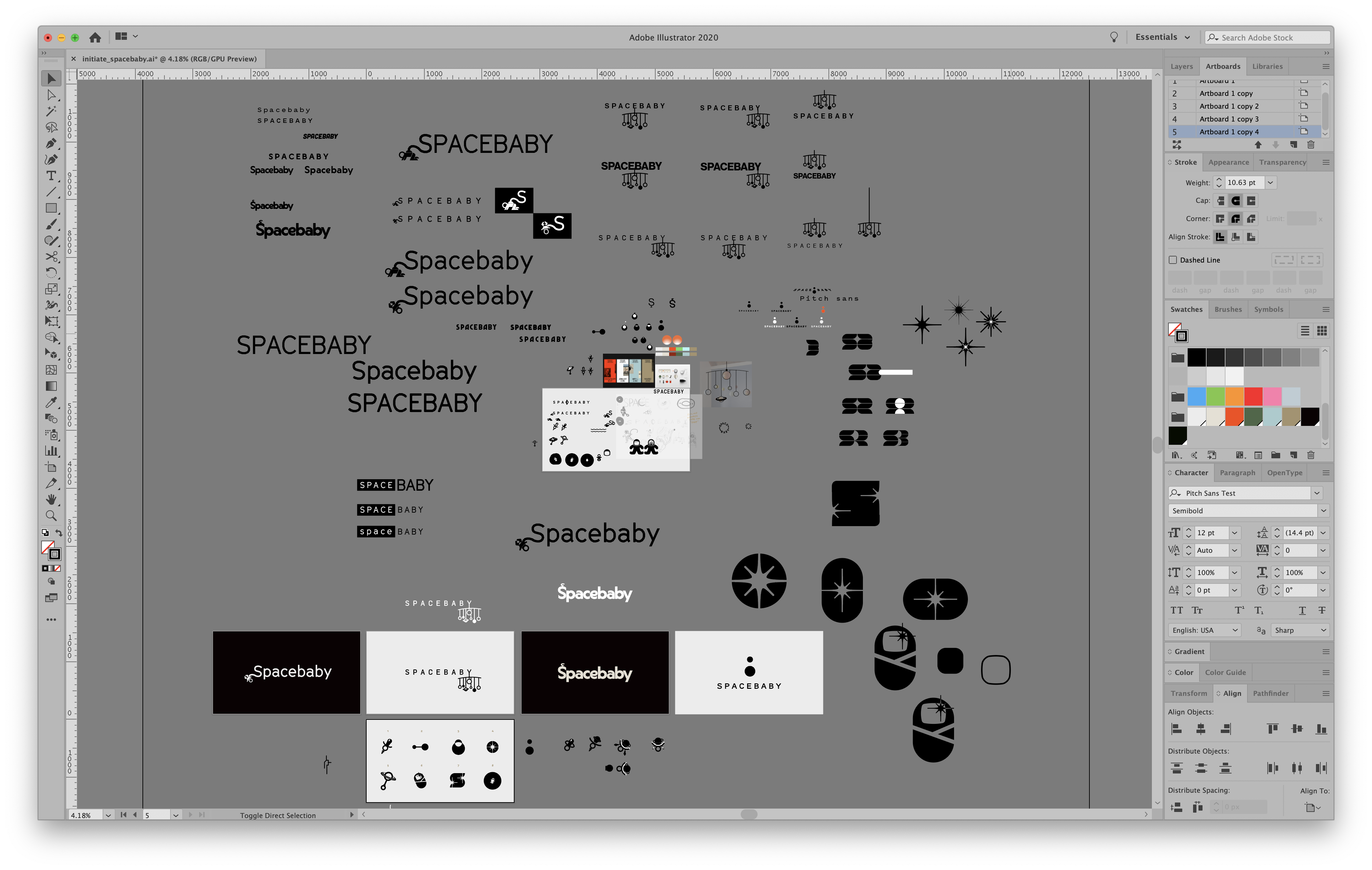Select the Scale tool
This screenshot has width=1372, height=870.
click(x=51, y=289)
